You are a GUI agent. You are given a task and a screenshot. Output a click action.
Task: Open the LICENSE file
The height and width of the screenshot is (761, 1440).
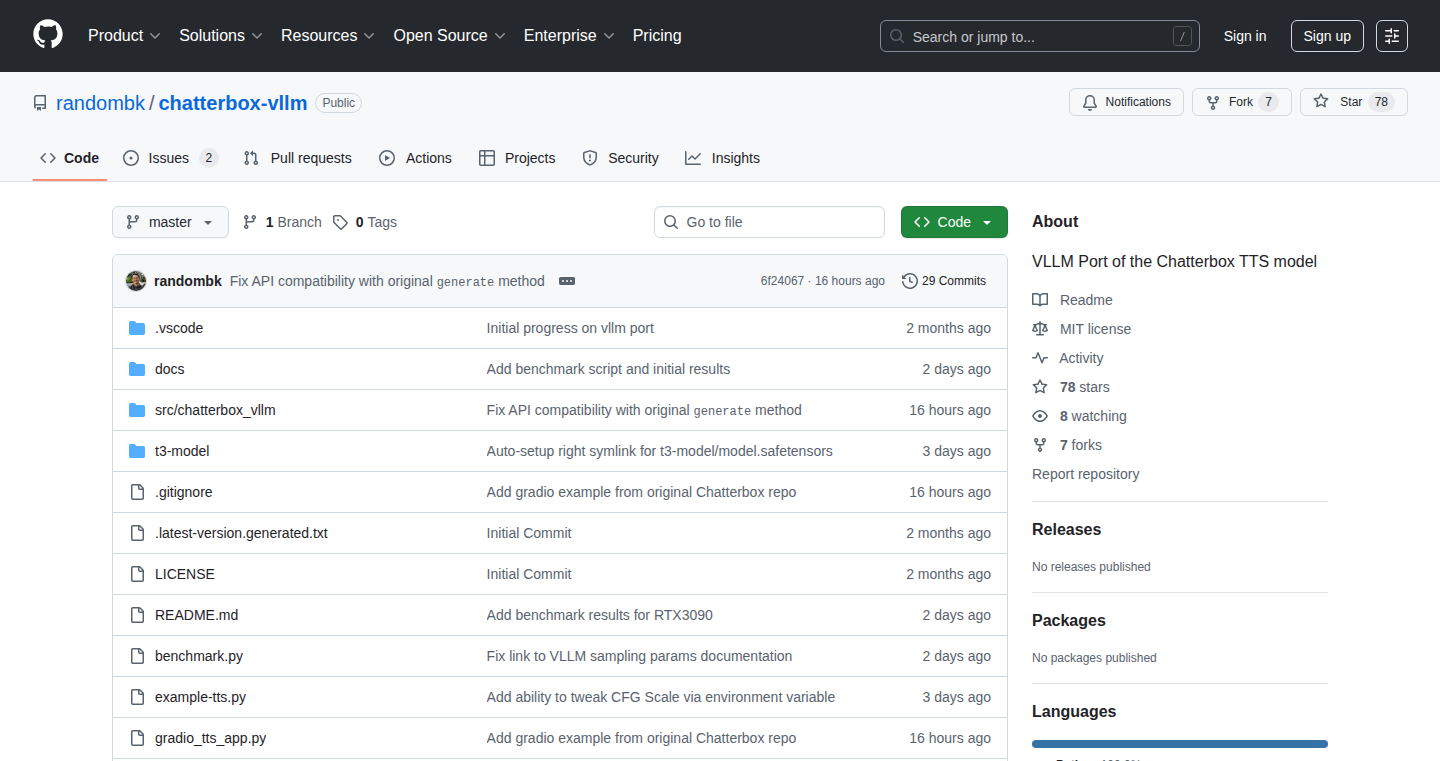tap(185, 574)
